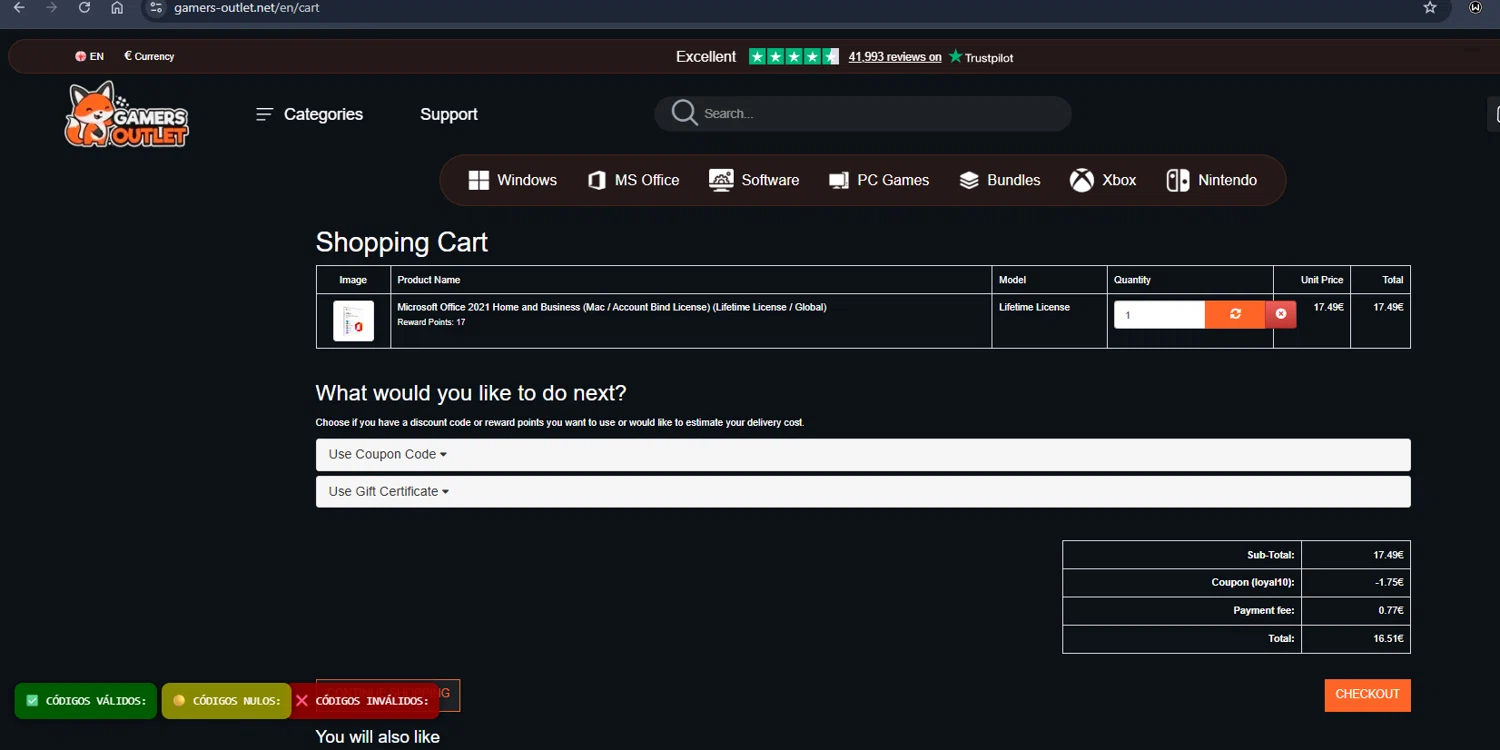Viewport: 1500px width, 750px height.
Task: Click the orange quantity refresh icon
Action: click(1235, 314)
